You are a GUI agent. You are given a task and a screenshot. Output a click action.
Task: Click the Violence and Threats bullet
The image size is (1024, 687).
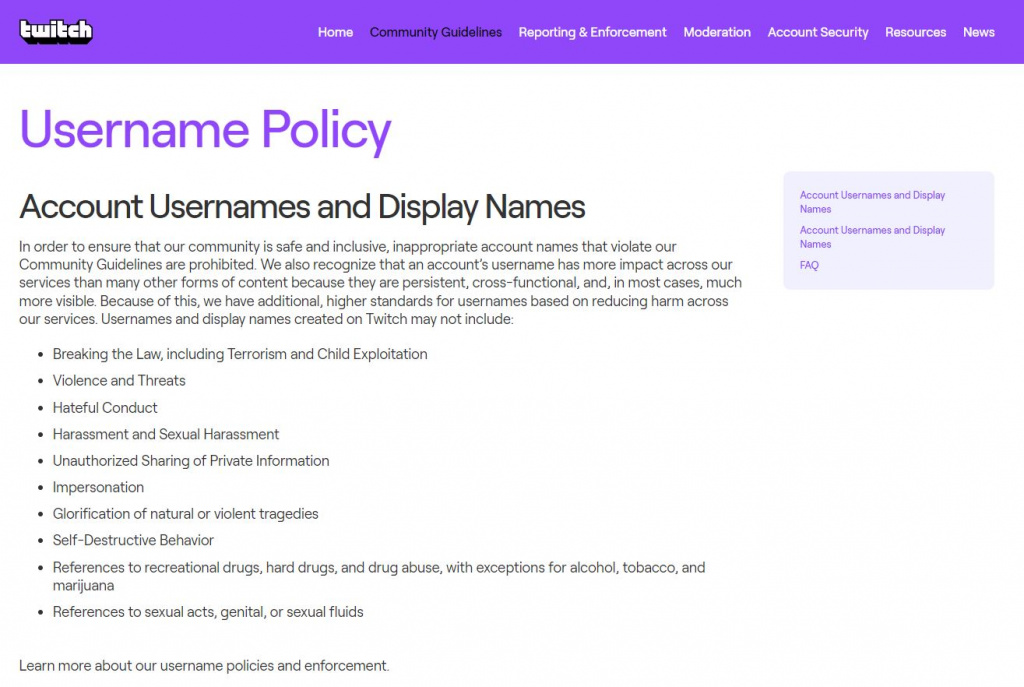pyautogui.click(x=119, y=381)
